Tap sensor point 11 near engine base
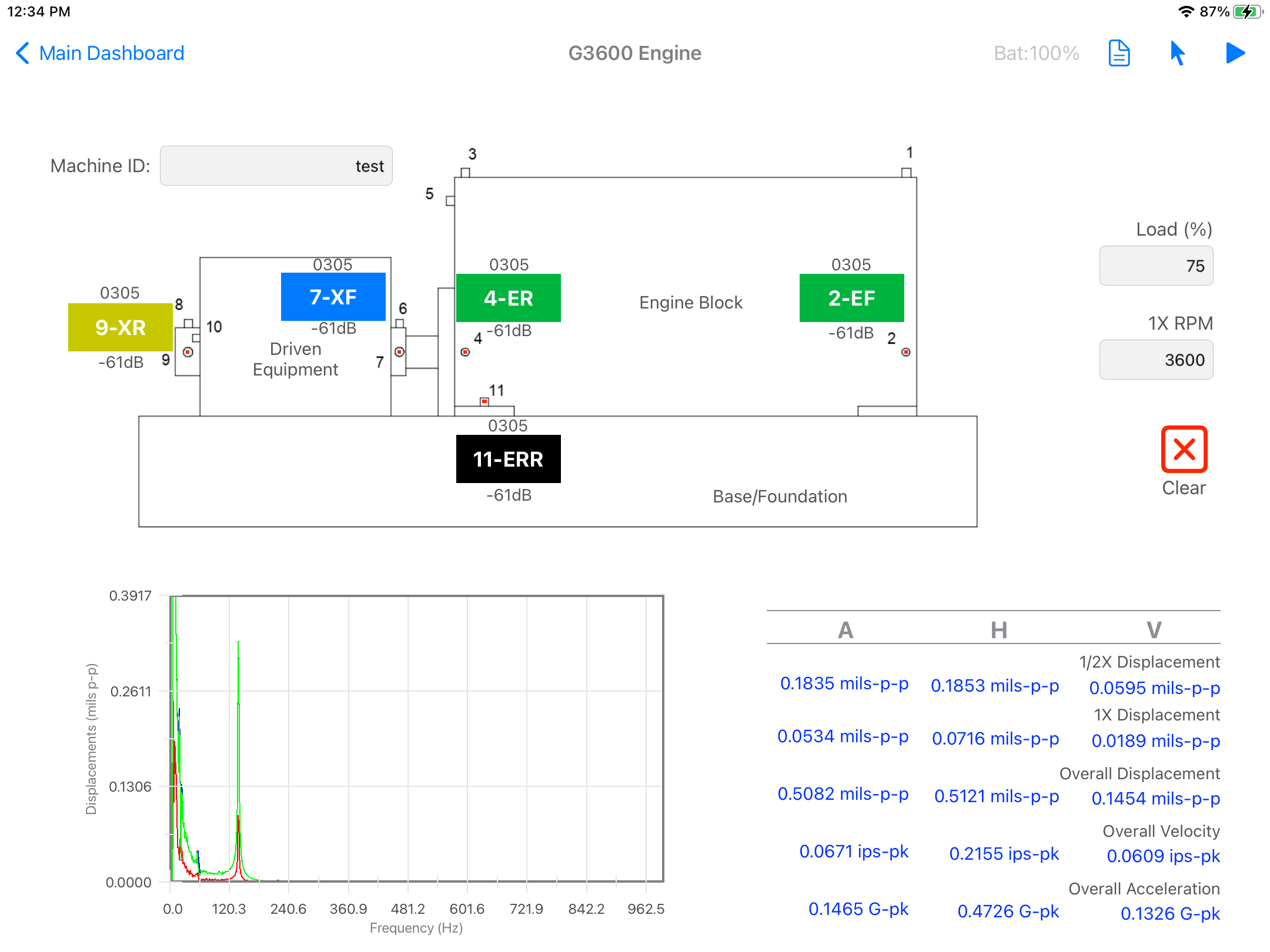This screenshot has height=952, width=1270. point(484,401)
